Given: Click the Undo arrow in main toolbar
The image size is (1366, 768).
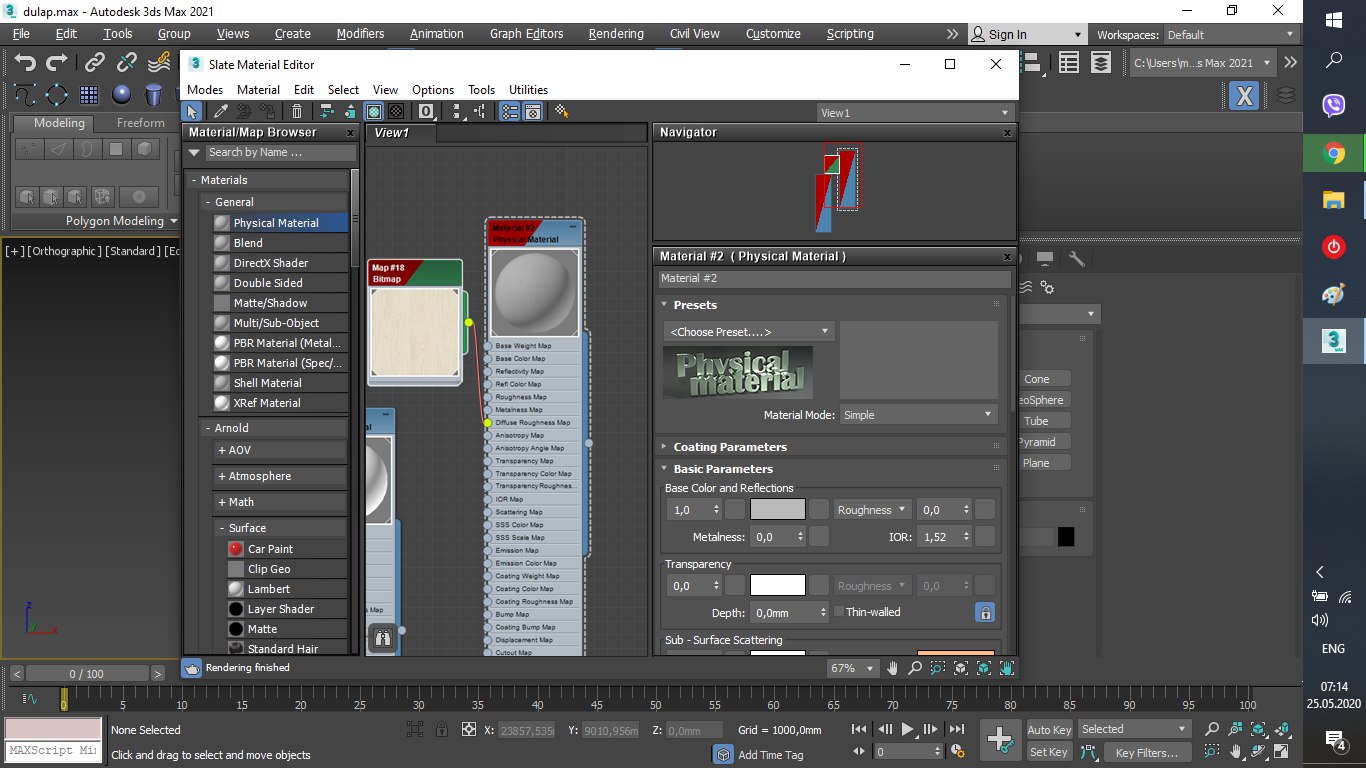Looking at the screenshot, I should tap(25, 63).
